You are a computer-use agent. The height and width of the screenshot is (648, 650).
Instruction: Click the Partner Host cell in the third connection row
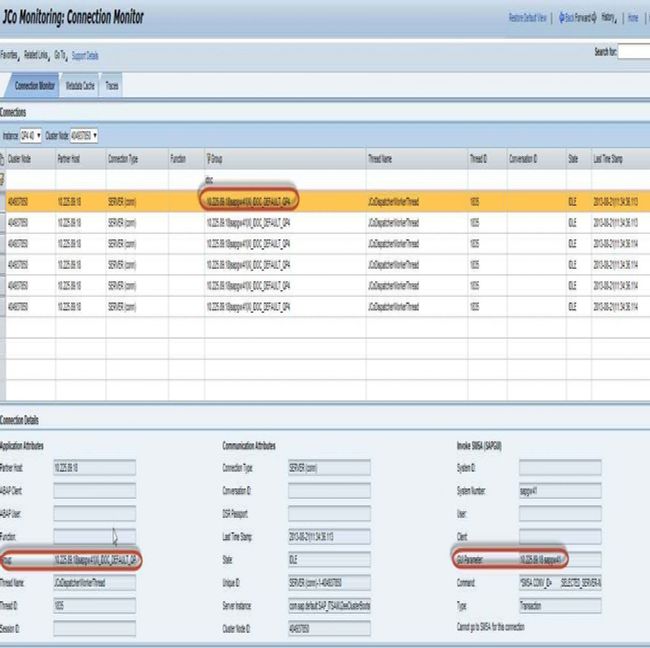pos(69,244)
